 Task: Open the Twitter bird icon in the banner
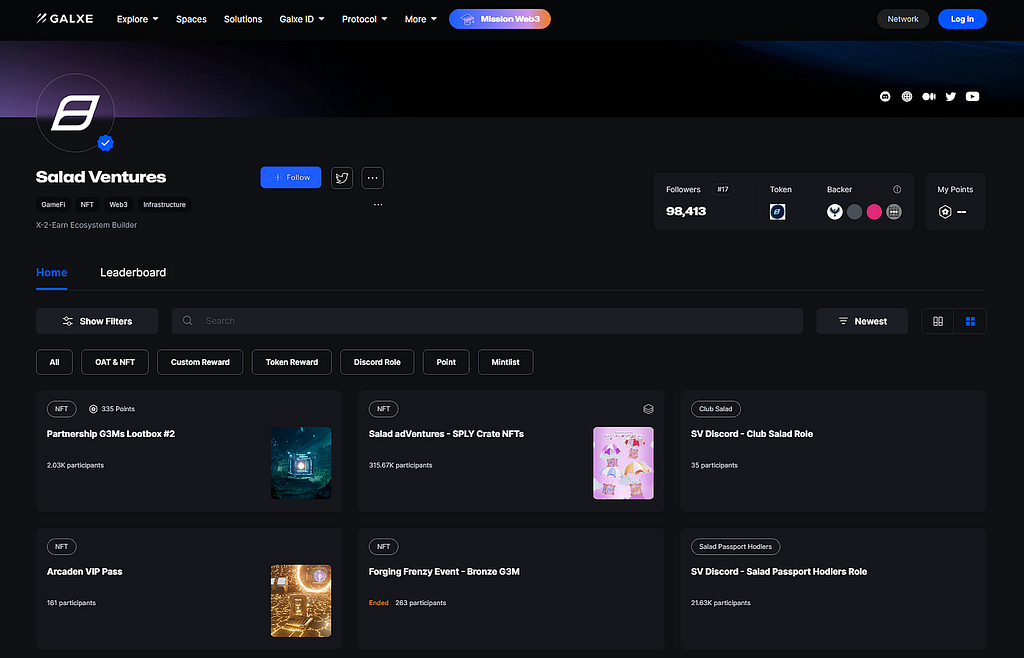(951, 97)
